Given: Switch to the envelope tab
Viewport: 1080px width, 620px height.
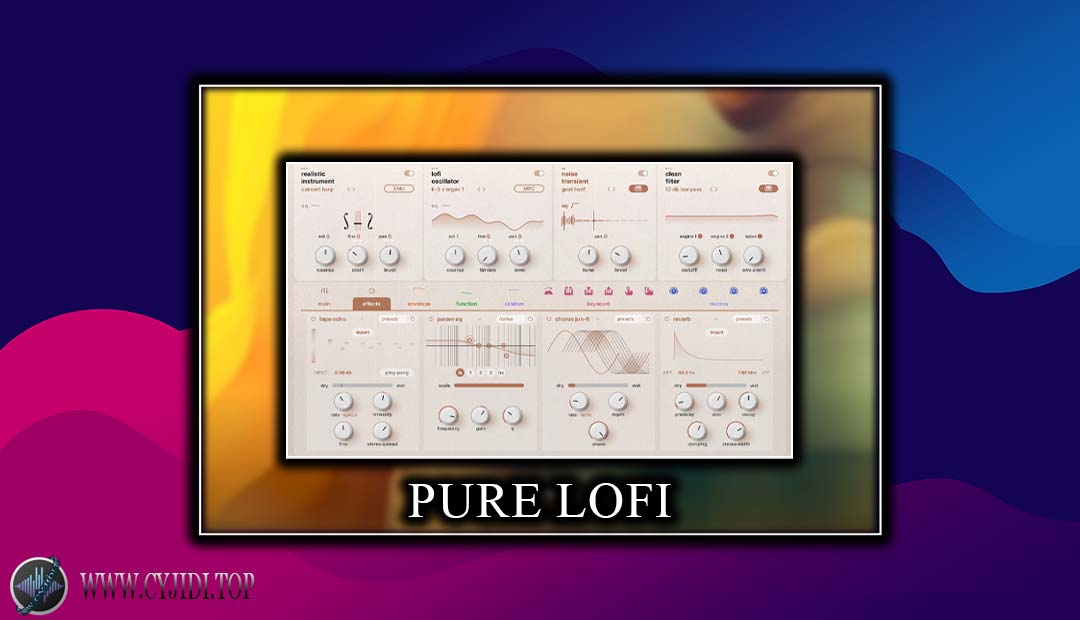Looking at the screenshot, I should point(419,303).
